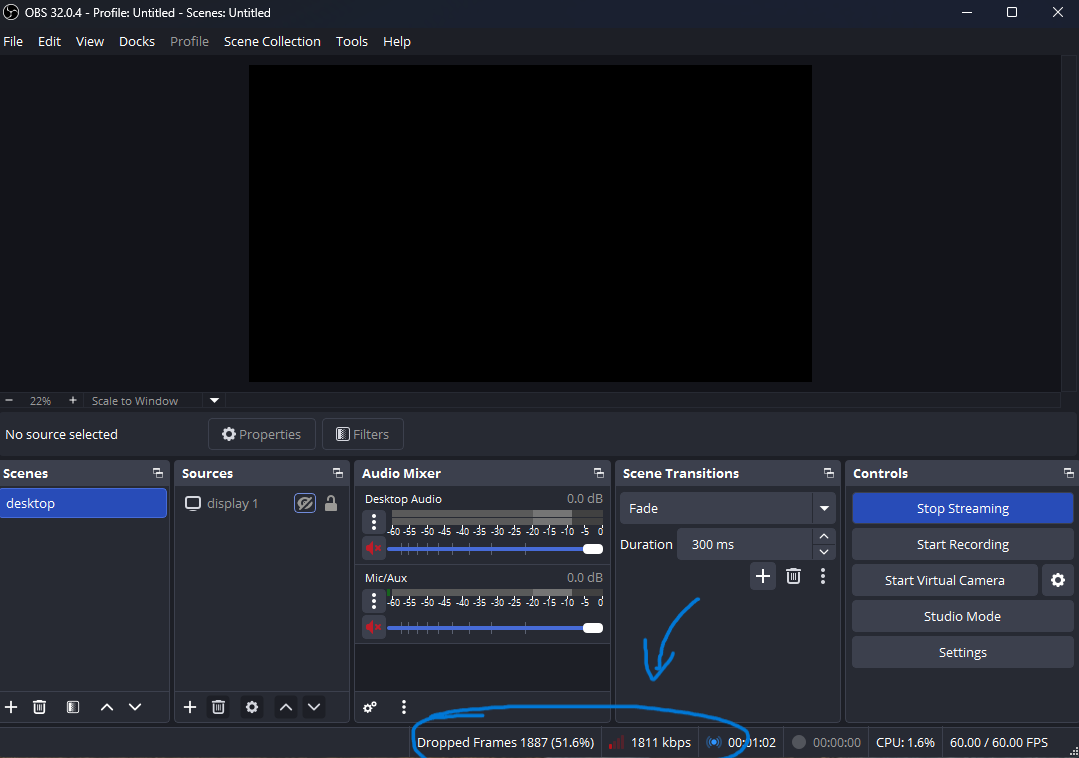The height and width of the screenshot is (758, 1079).
Task: Remove the selected source using trash icon
Action: point(218,707)
